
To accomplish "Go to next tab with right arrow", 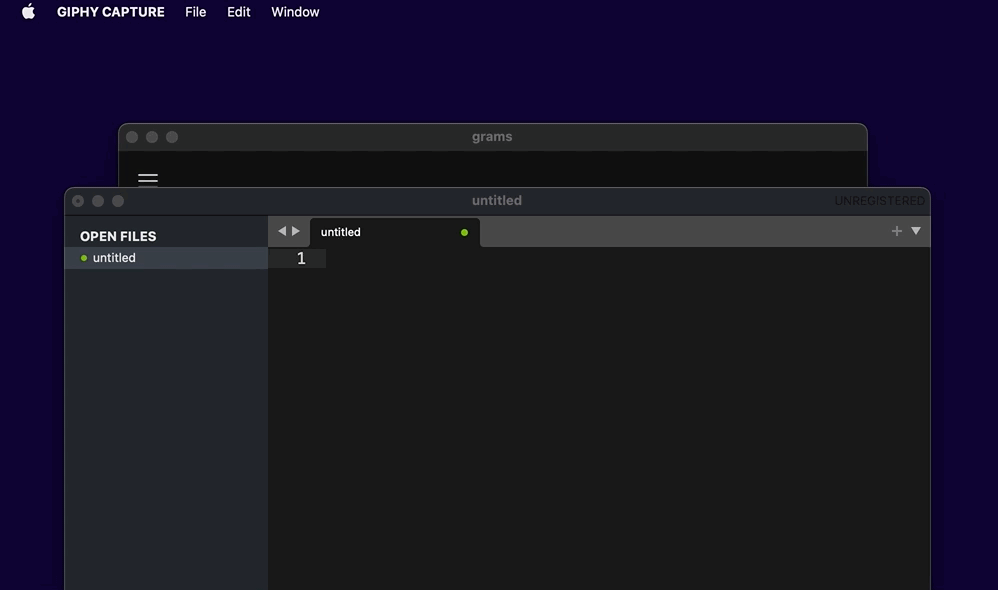I will point(296,231).
